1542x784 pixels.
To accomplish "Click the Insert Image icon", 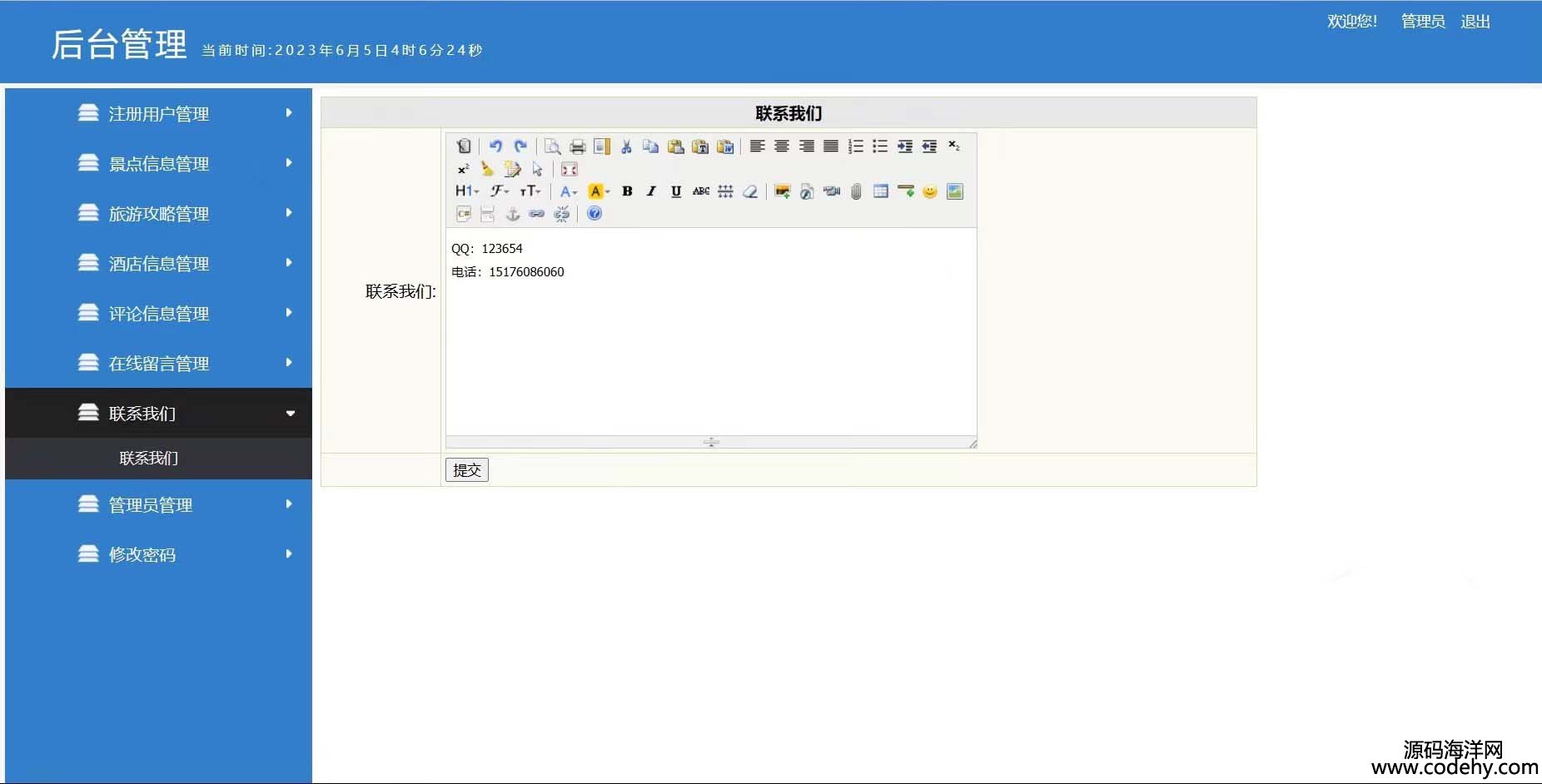I will [x=782, y=191].
